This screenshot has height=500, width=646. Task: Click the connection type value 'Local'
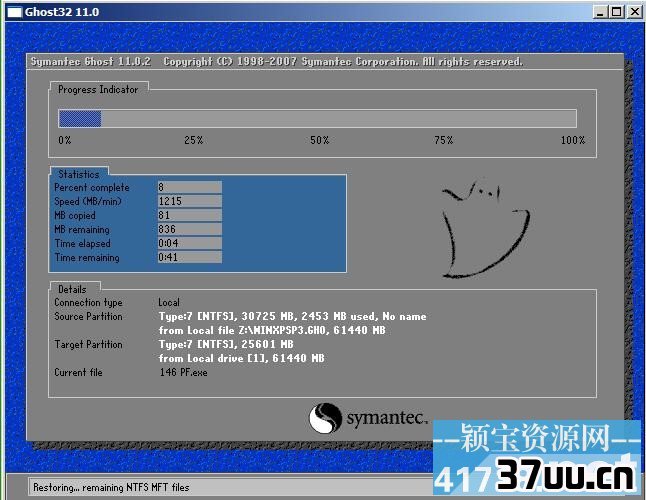click(x=169, y=302)
